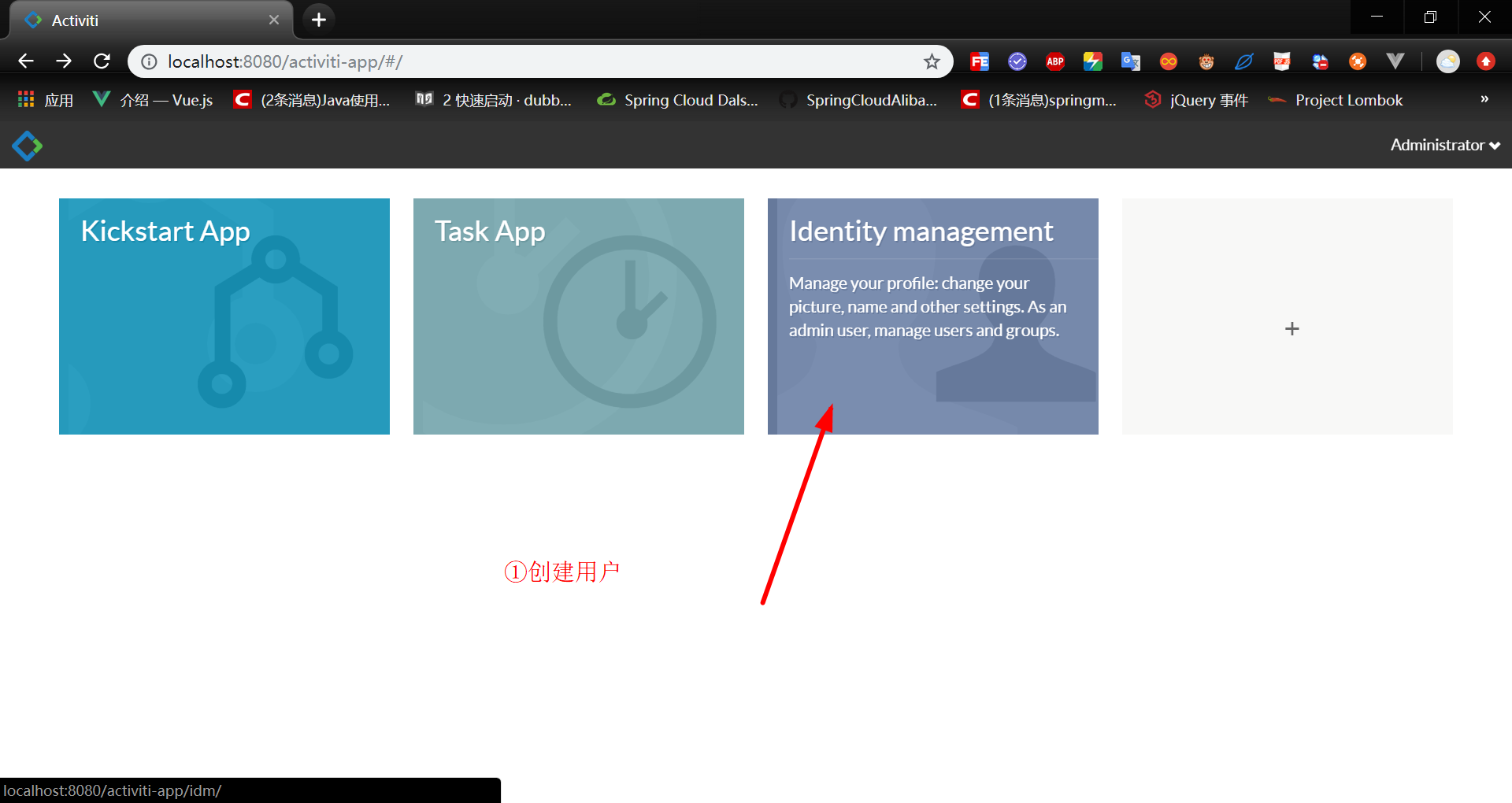Viewport: 1512px width, 803px height.
Task: Close the Activiti browser tab
Action: coord(274,20)
